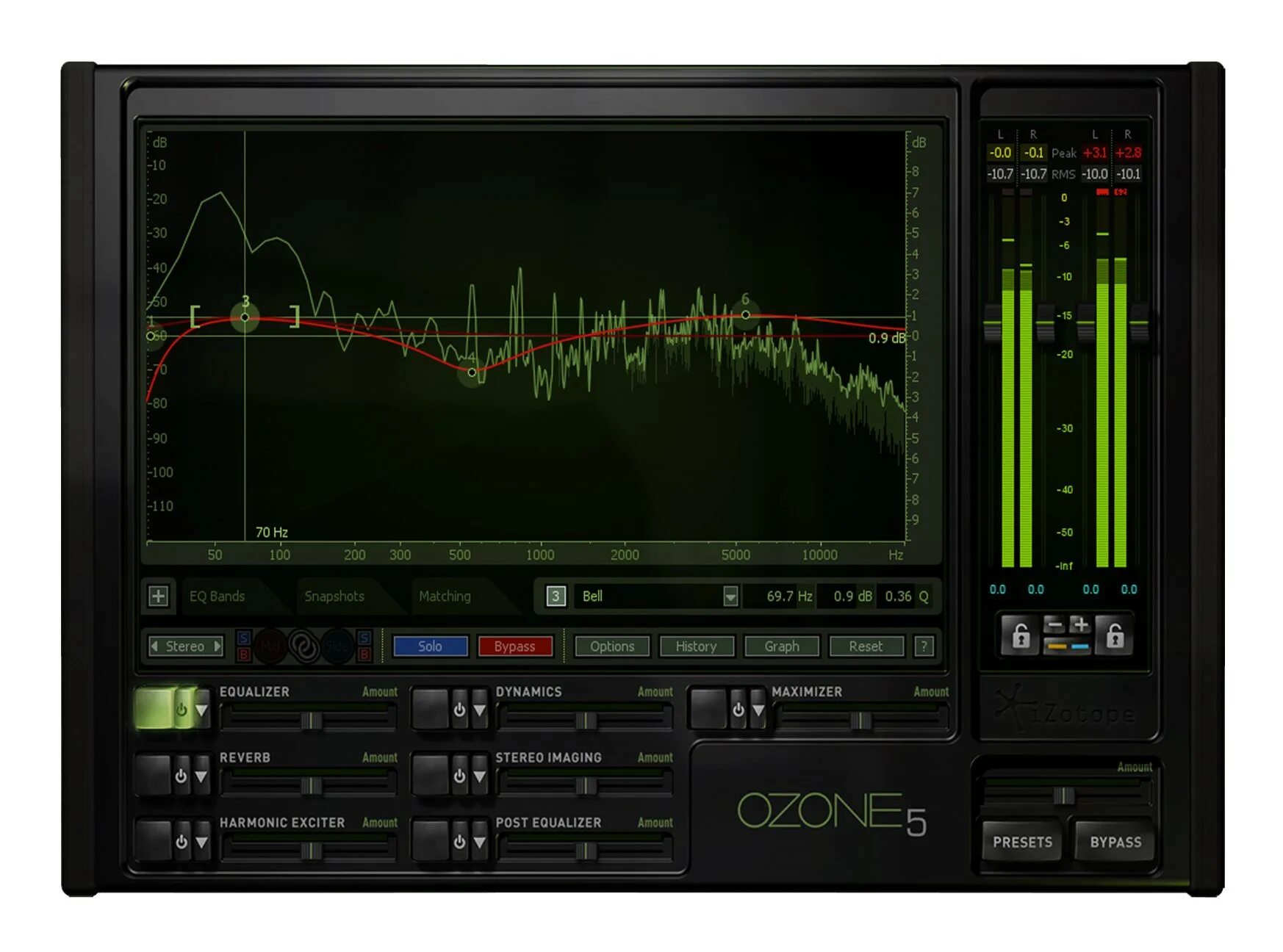Switch to the EQ Bands tab
1283x952 pixels.
tap(217, 596)
